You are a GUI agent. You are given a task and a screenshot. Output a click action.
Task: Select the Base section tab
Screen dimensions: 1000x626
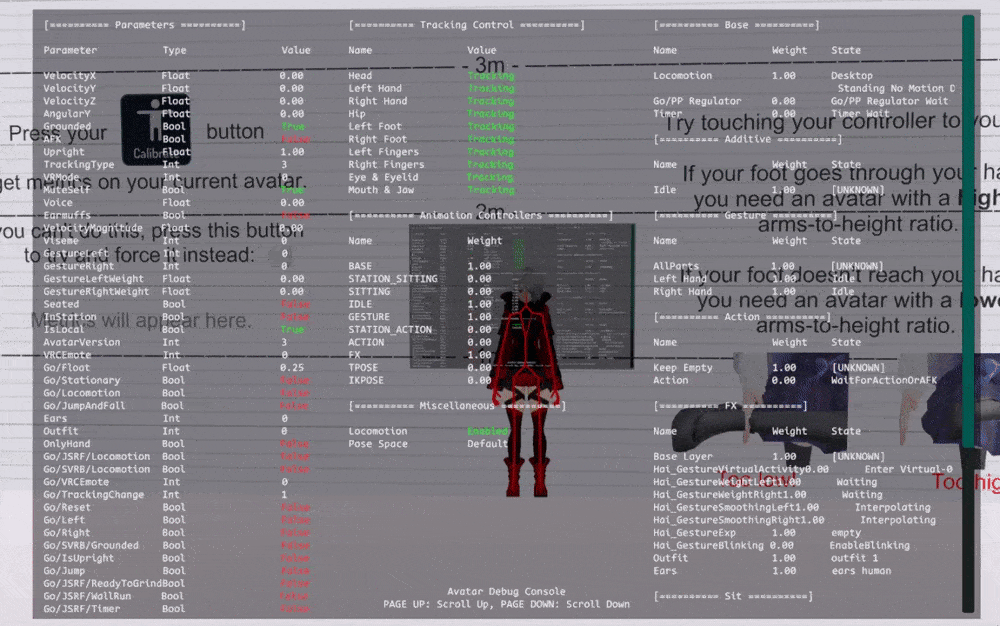pyautogui.click(x=734, y=24)
